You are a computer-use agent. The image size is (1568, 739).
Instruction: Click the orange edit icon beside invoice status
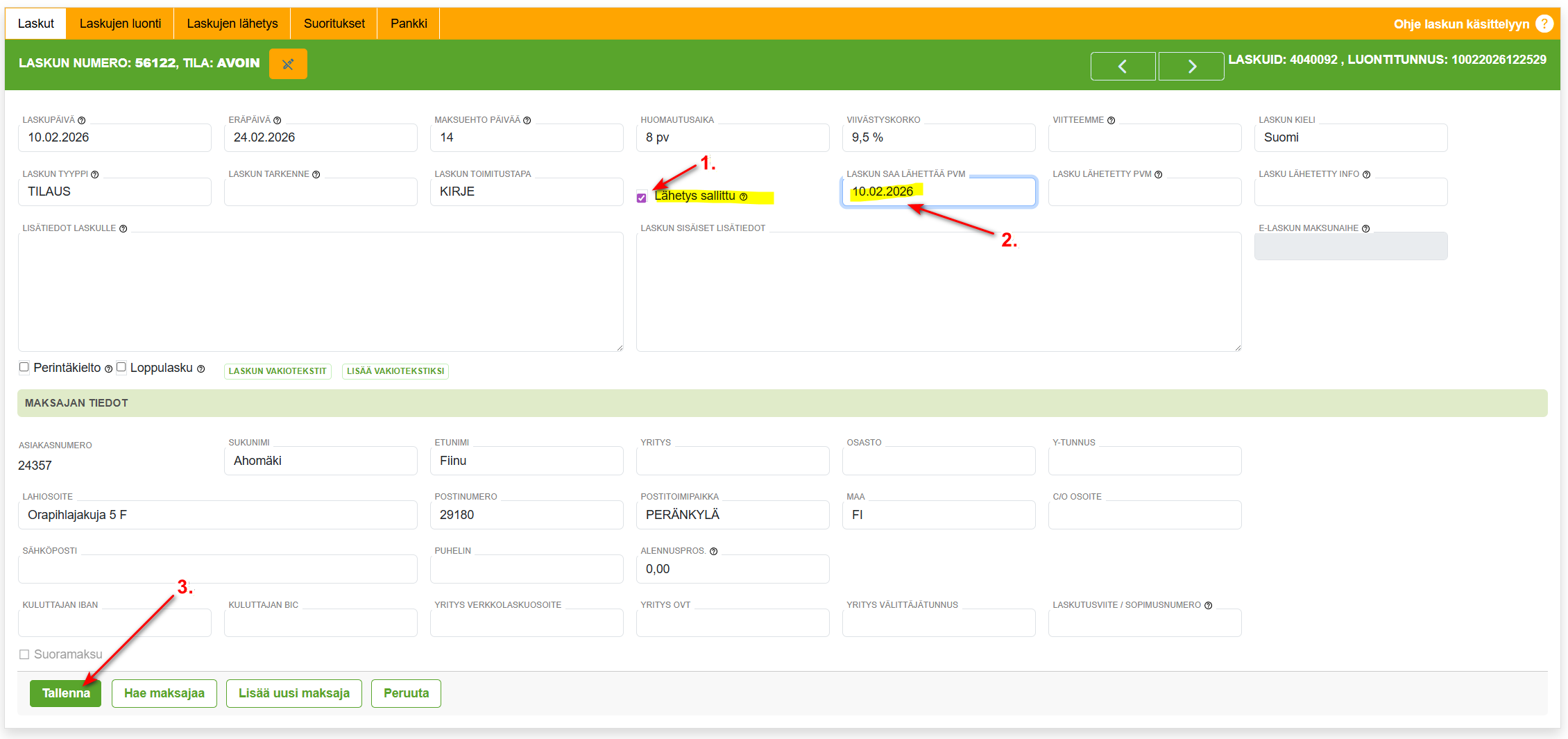click(288, 65)
